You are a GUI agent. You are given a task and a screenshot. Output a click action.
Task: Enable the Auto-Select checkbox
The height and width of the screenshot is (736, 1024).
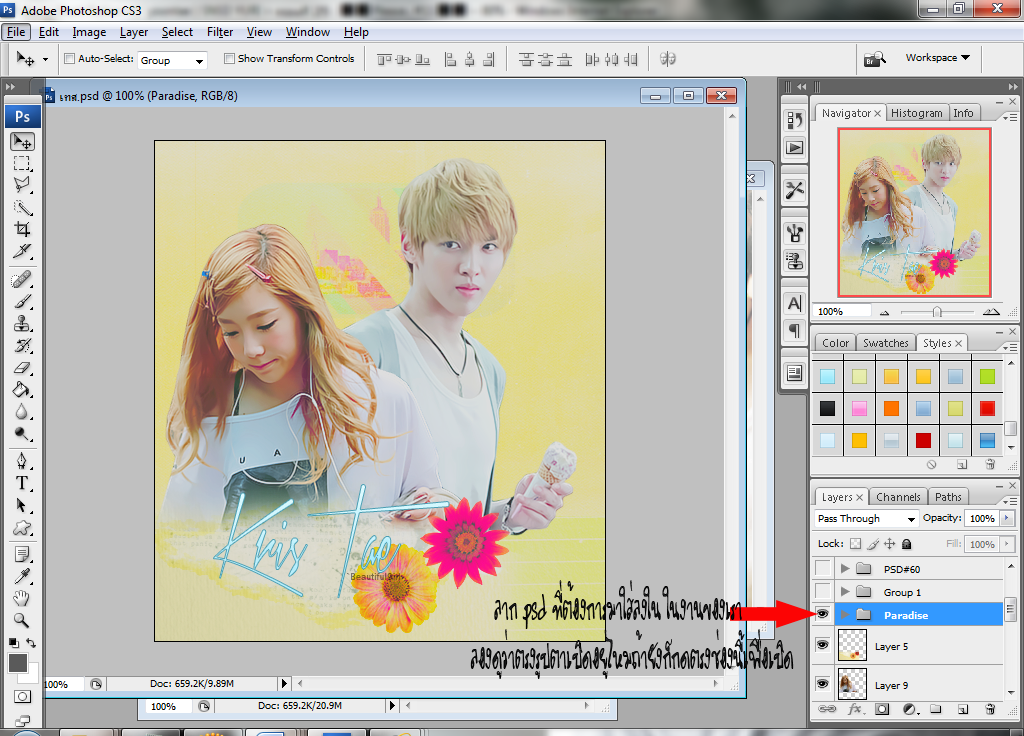tap(69, 59)
